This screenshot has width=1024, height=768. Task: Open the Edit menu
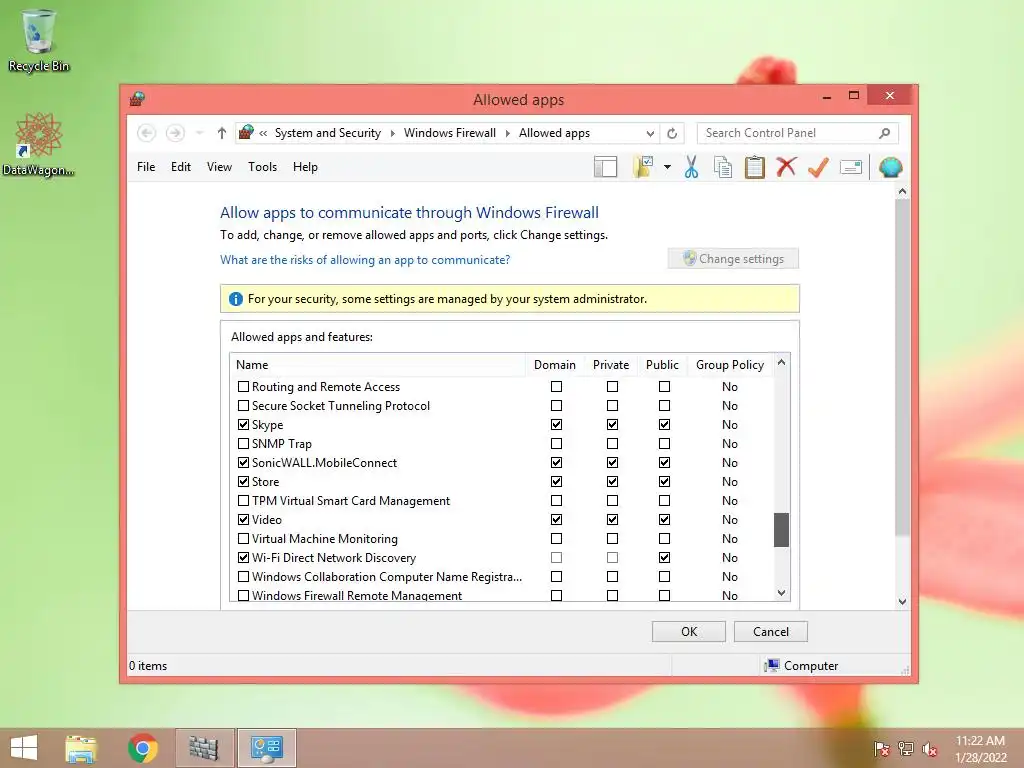click(x=181, y=167)
